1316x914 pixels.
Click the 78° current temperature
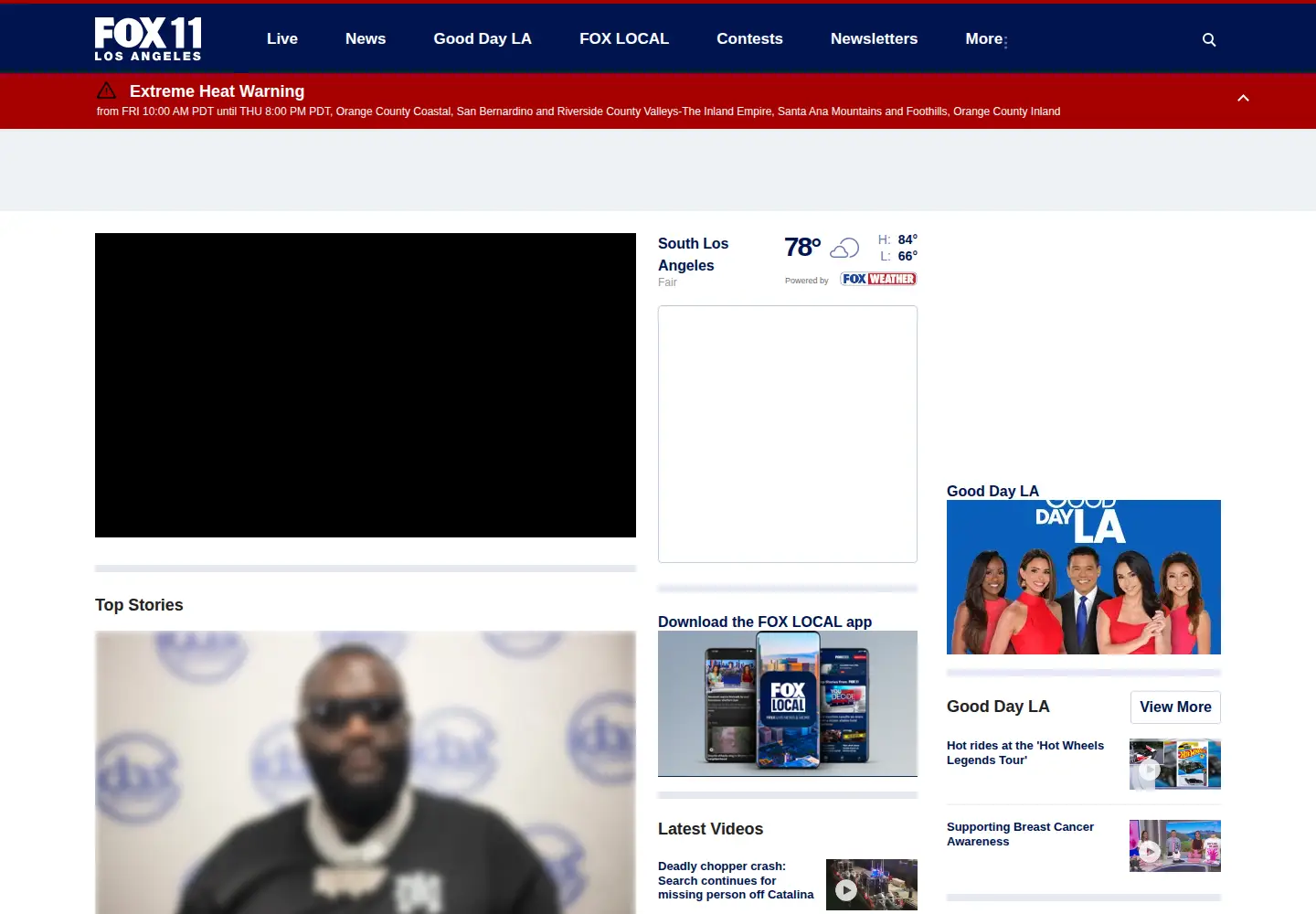(x=802, y=247)
